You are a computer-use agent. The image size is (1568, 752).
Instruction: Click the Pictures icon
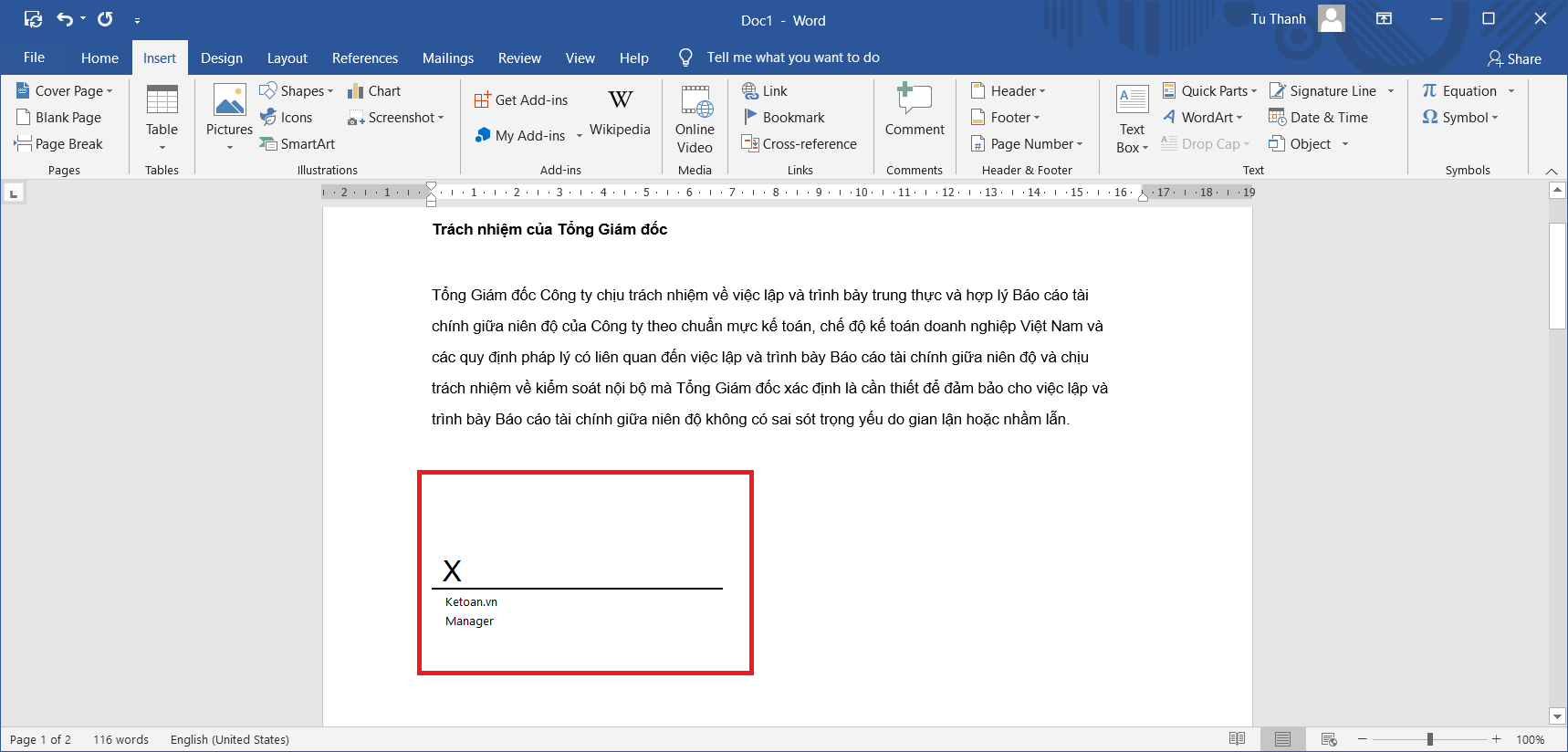[229, 100]
